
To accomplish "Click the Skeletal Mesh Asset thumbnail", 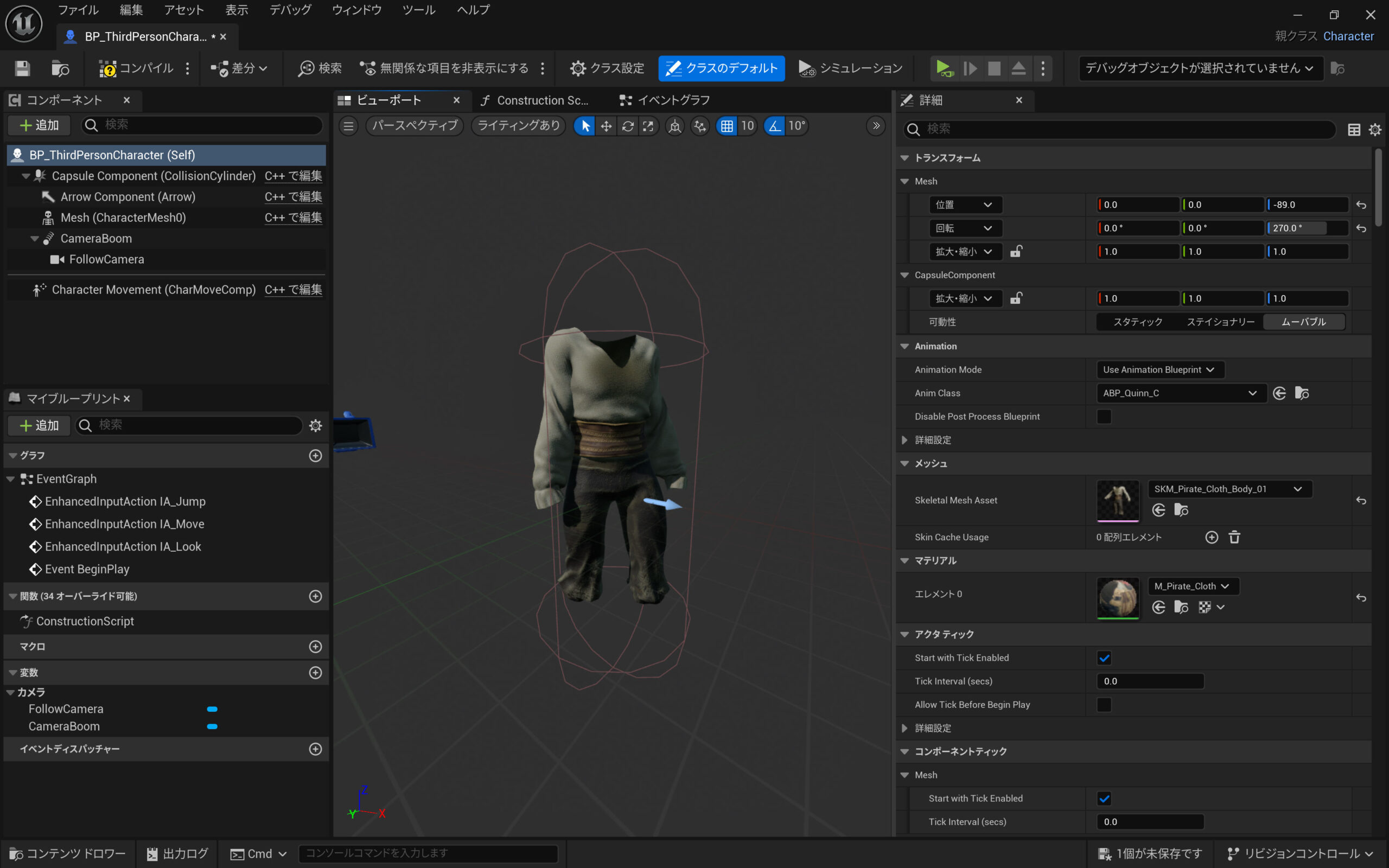I will coord(1117,500).
